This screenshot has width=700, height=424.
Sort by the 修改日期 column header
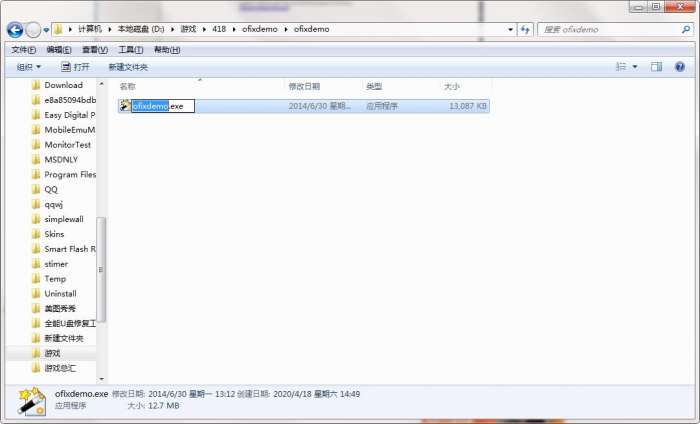point(304,87)
